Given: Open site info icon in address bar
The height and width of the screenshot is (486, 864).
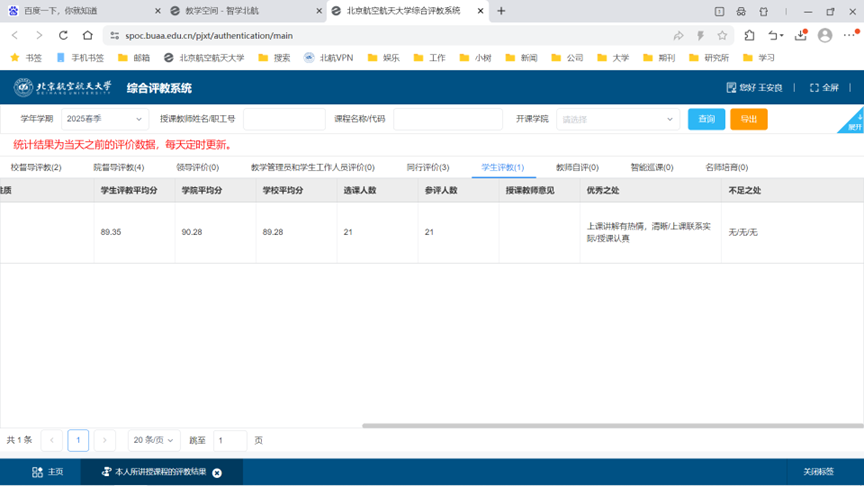Looking at the screenshot, I should 115,35.
